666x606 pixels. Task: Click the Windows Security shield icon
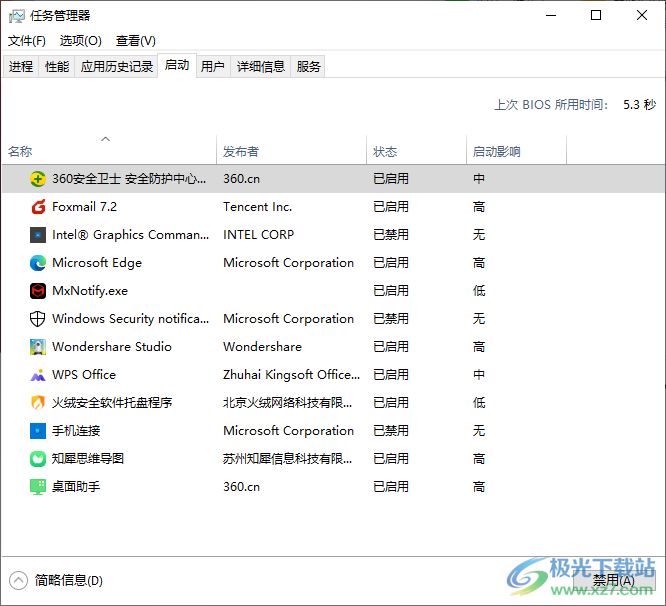point(38,319)
